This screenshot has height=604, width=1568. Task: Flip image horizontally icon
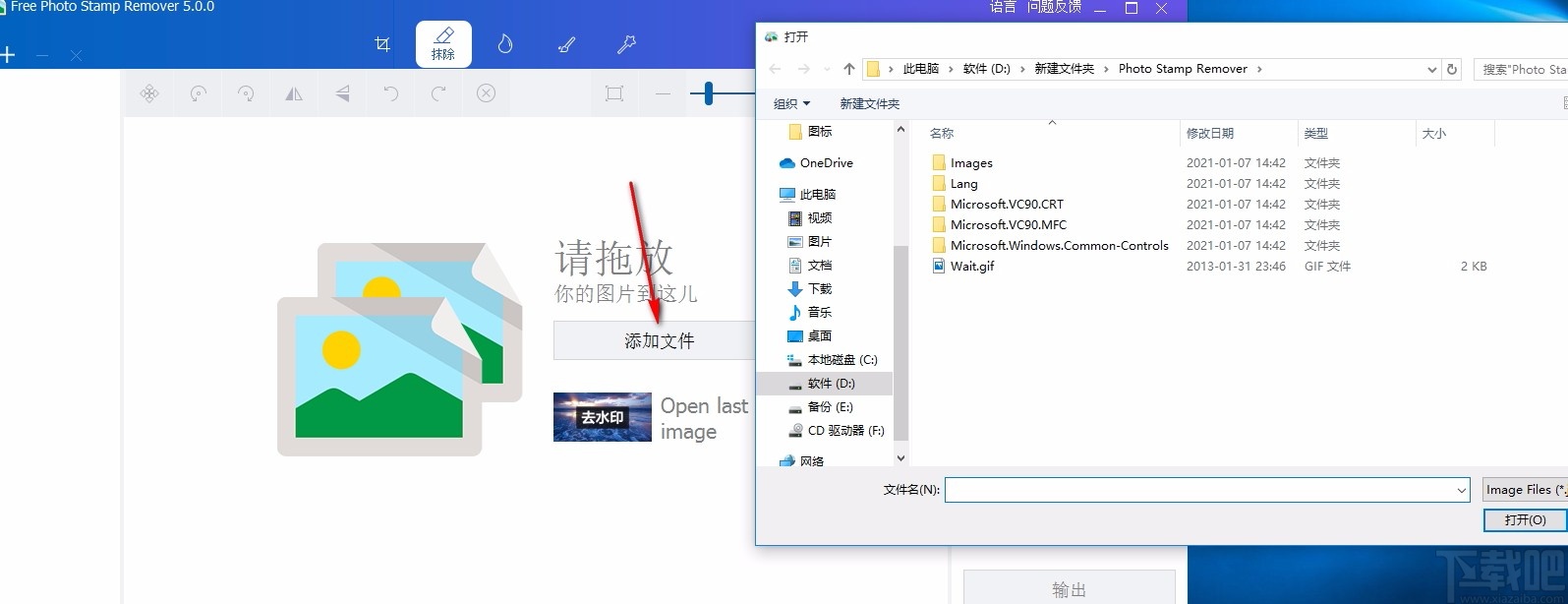(294, 93)
